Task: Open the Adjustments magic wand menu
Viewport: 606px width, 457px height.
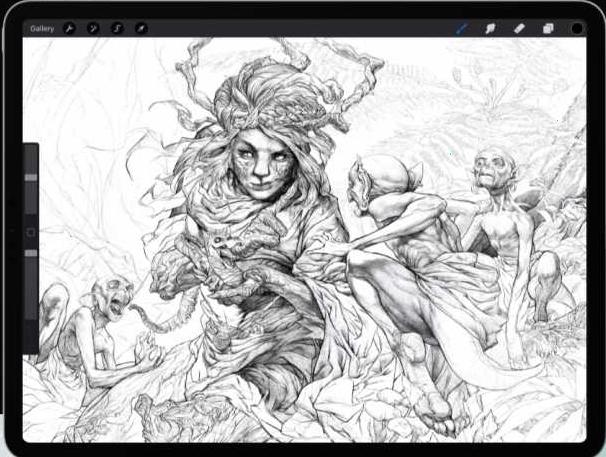Action: tap(93, 28)
